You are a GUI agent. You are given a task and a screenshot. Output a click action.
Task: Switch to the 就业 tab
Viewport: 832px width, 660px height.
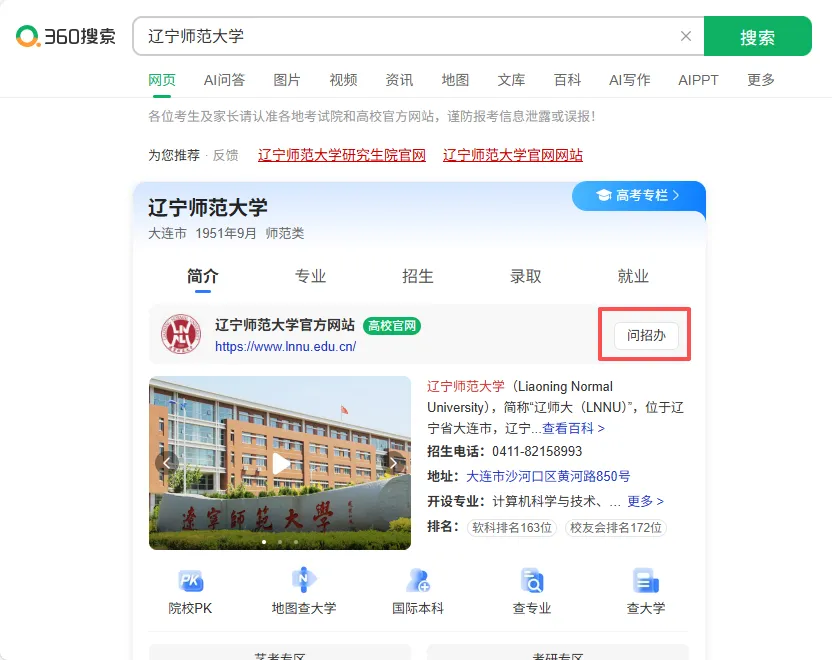click(x=633, y=276)
